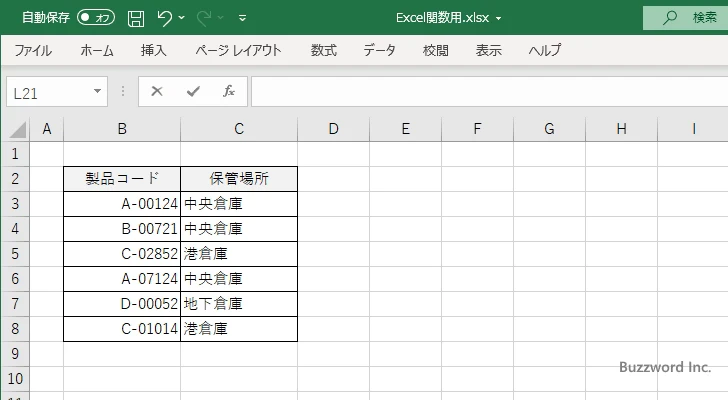Select cell containing A-00124
728x400 pixels.
[122, 204]
